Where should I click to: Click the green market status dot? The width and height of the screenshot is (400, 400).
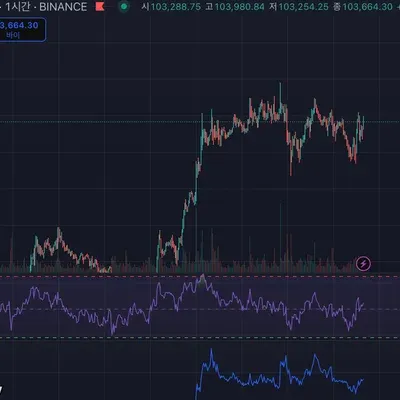(124, 7)
